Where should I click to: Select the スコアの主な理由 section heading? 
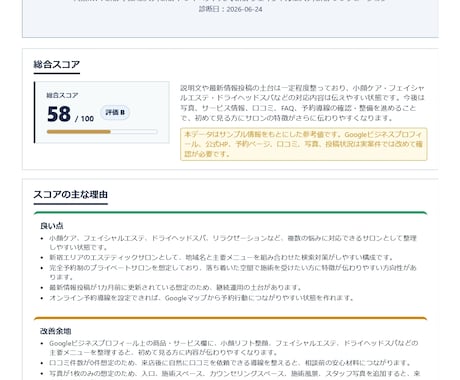pos(71,194)
